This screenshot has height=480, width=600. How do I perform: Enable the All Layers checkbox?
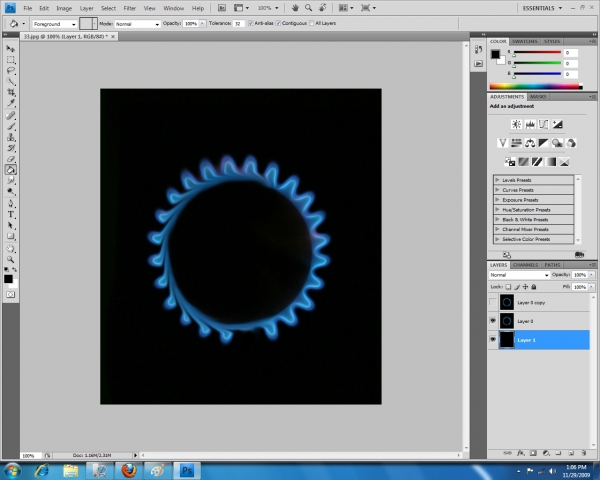(311, 23)
